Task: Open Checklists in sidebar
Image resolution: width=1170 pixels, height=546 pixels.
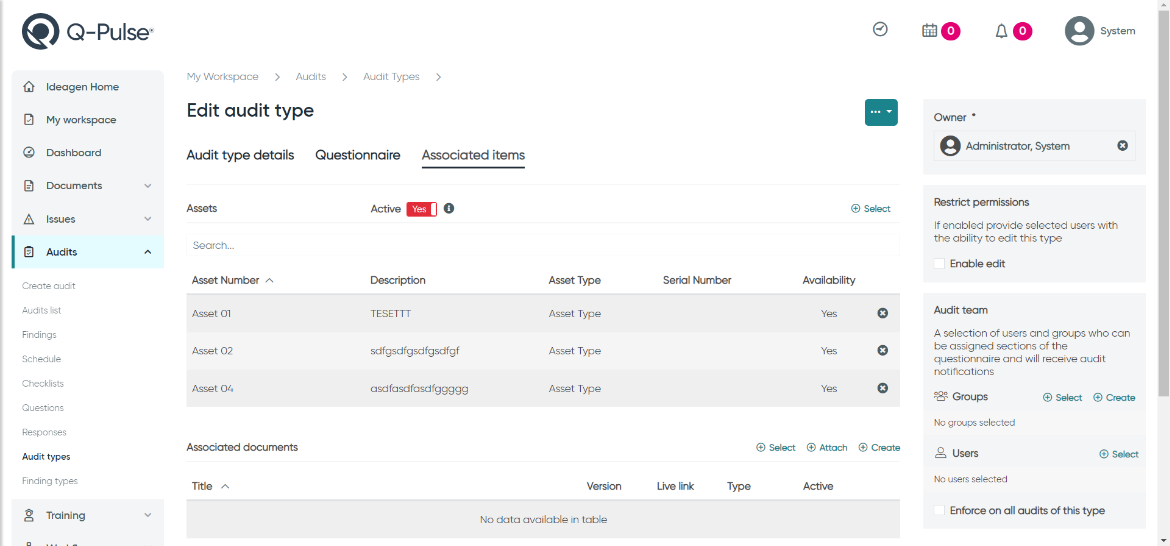Action: (x=43, y=383)
